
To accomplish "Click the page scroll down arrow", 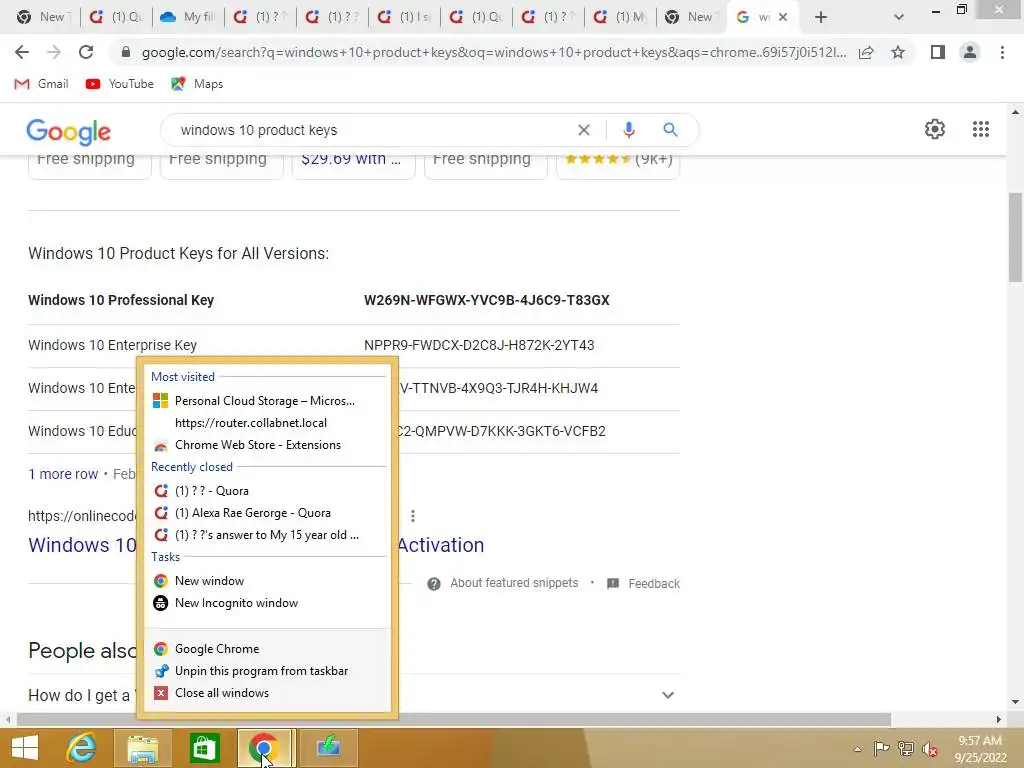I will [1015, 702].
